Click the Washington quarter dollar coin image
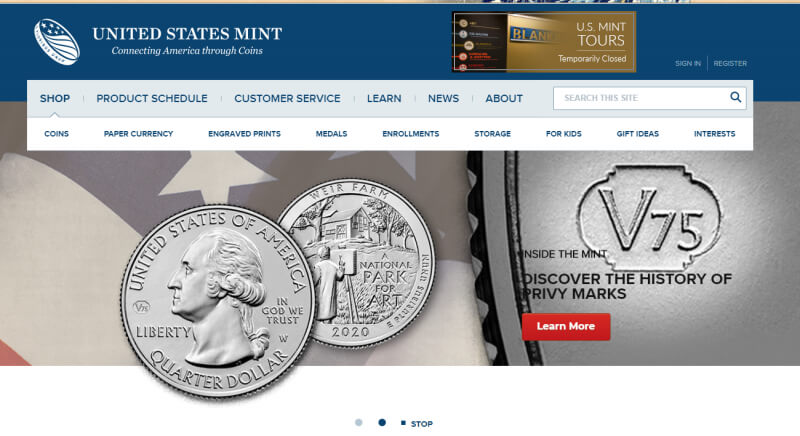 coord(218,302)
